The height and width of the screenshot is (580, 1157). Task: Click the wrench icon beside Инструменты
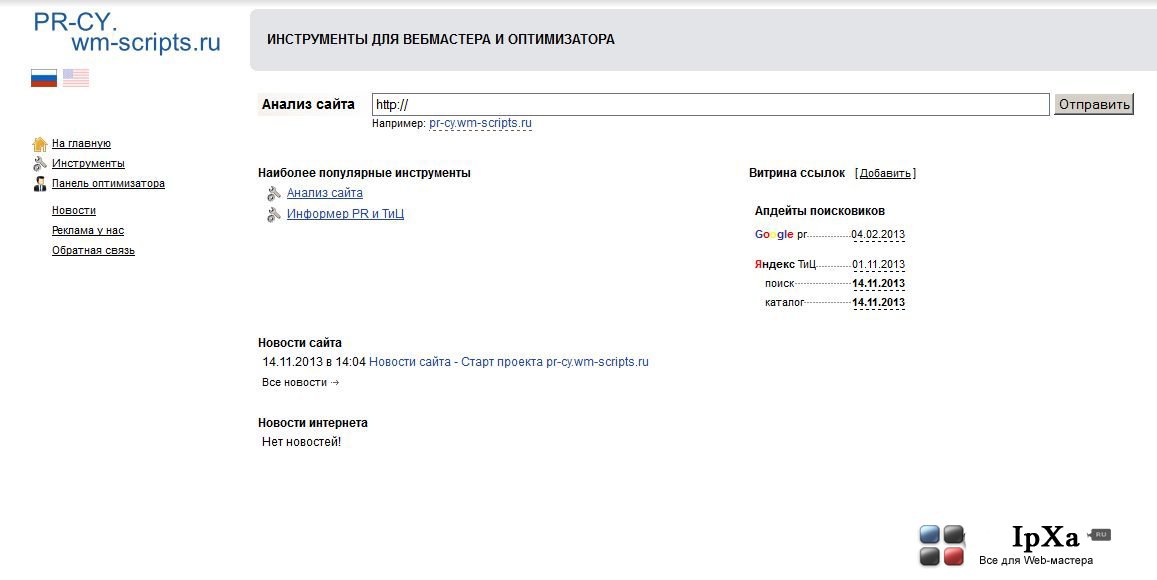[40, 164]
